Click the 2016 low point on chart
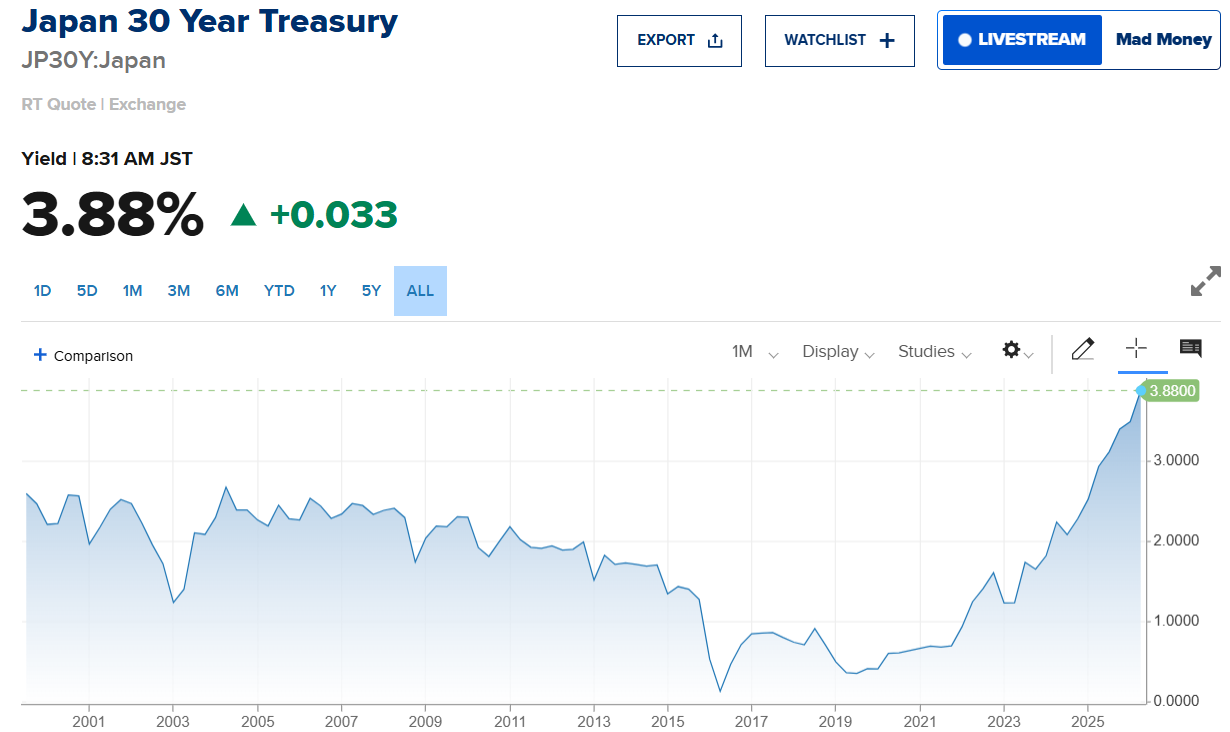The height and width of the screenshot is (732, 1230). [720, 690]
